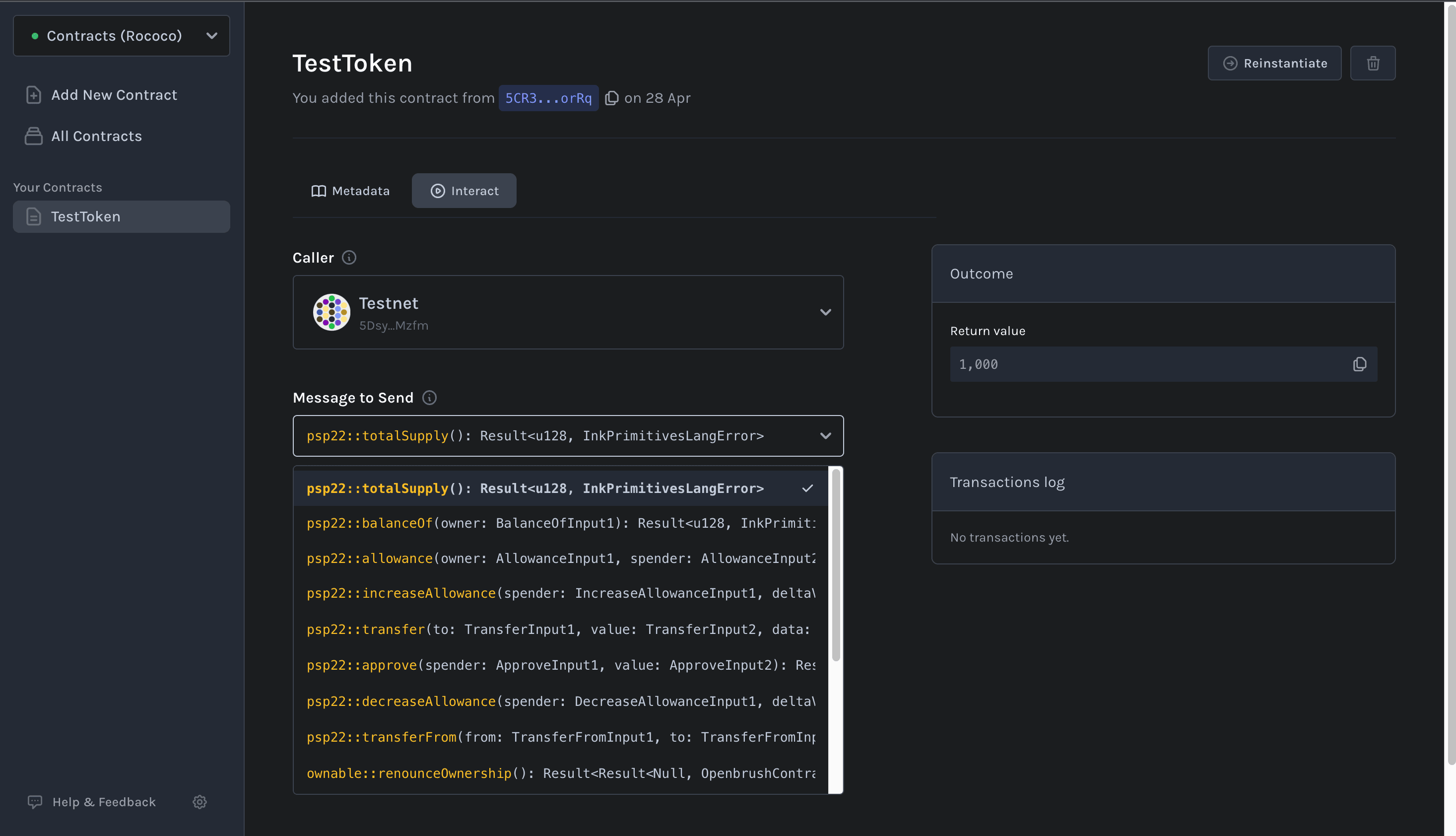Click the Testnet account identicon
The image size is (1456, 836).
click(x=331, y=312)
